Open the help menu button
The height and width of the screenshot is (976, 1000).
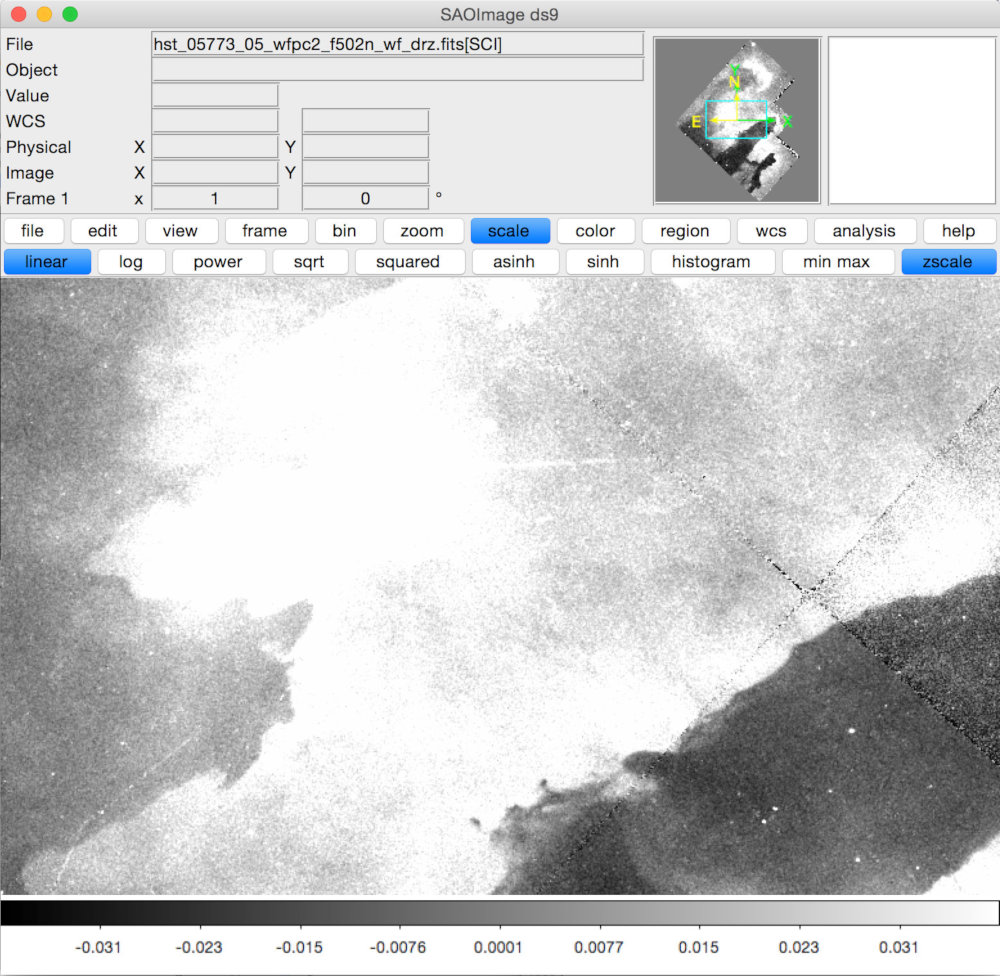tap(959, 231)
